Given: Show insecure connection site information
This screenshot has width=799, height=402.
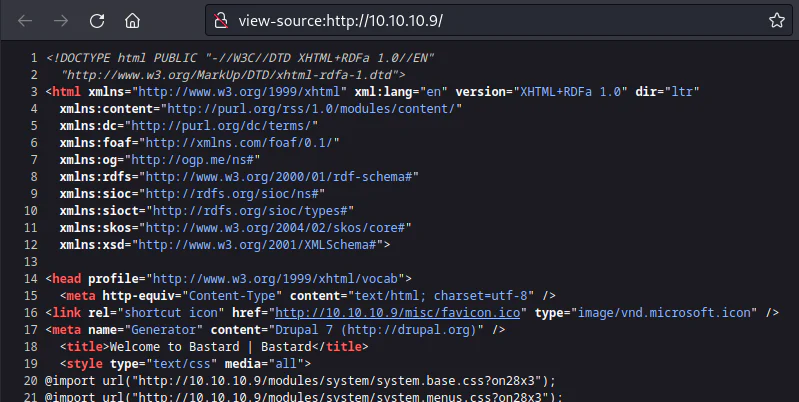Looking at the screenshot, I should [x=221, y=20].
